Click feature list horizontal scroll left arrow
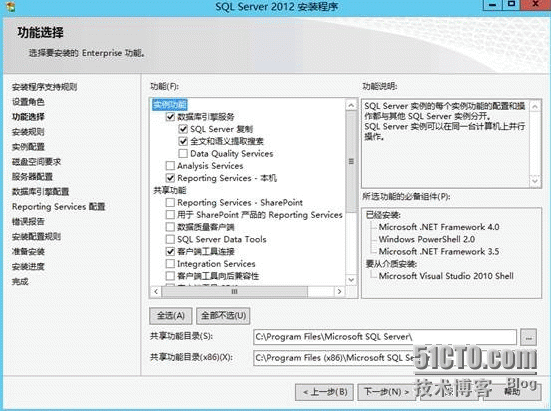 coord(156,292)
